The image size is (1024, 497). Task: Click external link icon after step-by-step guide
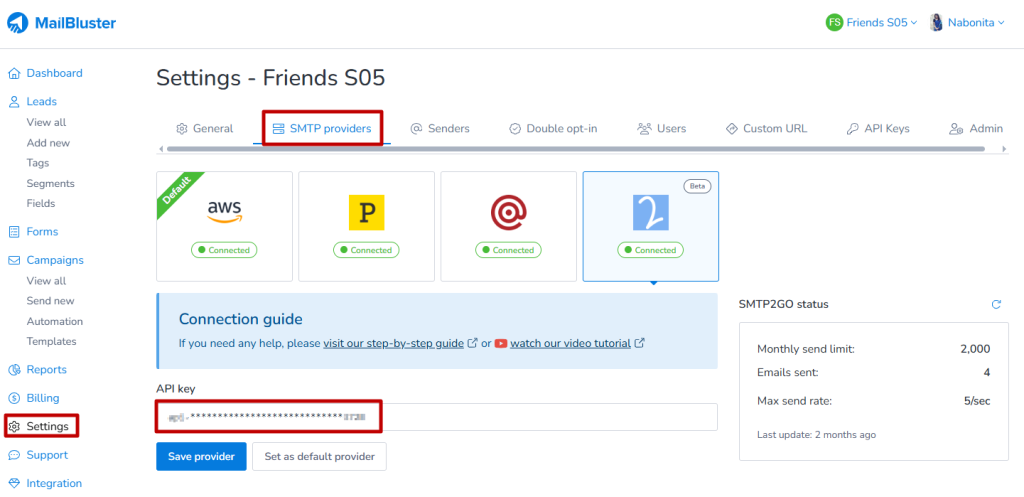tap(473, 343)
